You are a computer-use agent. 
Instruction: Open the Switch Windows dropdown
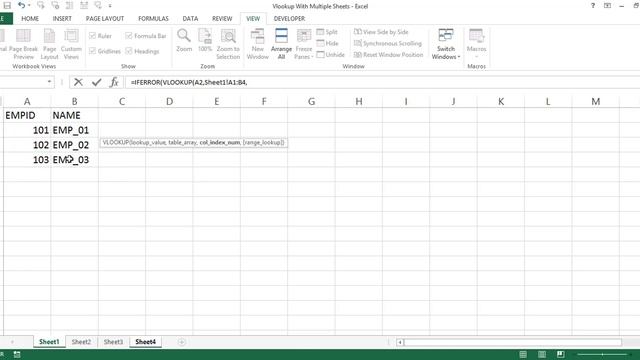[446, 44]
